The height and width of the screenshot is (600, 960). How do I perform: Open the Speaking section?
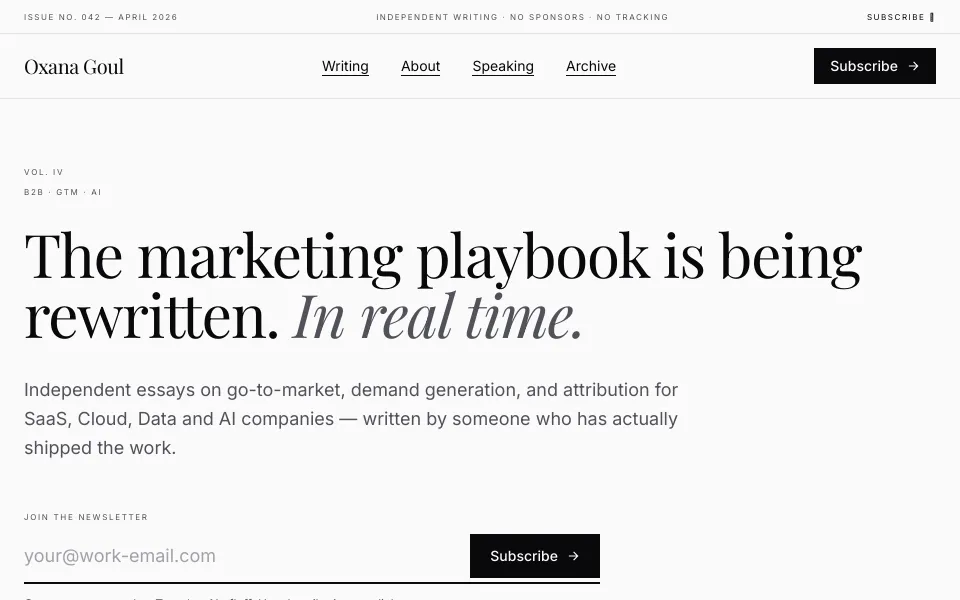[503, 66]
